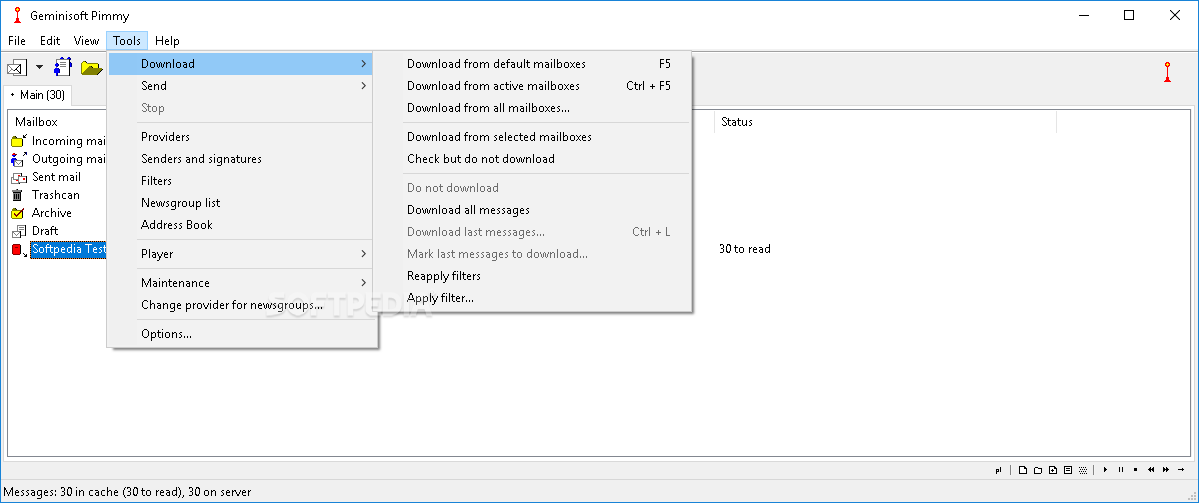Image resolution: width=1199 pixels, height=503 pixels.
Task: Click the text list icon in bottom toolbar
Action: point(1067,470)
